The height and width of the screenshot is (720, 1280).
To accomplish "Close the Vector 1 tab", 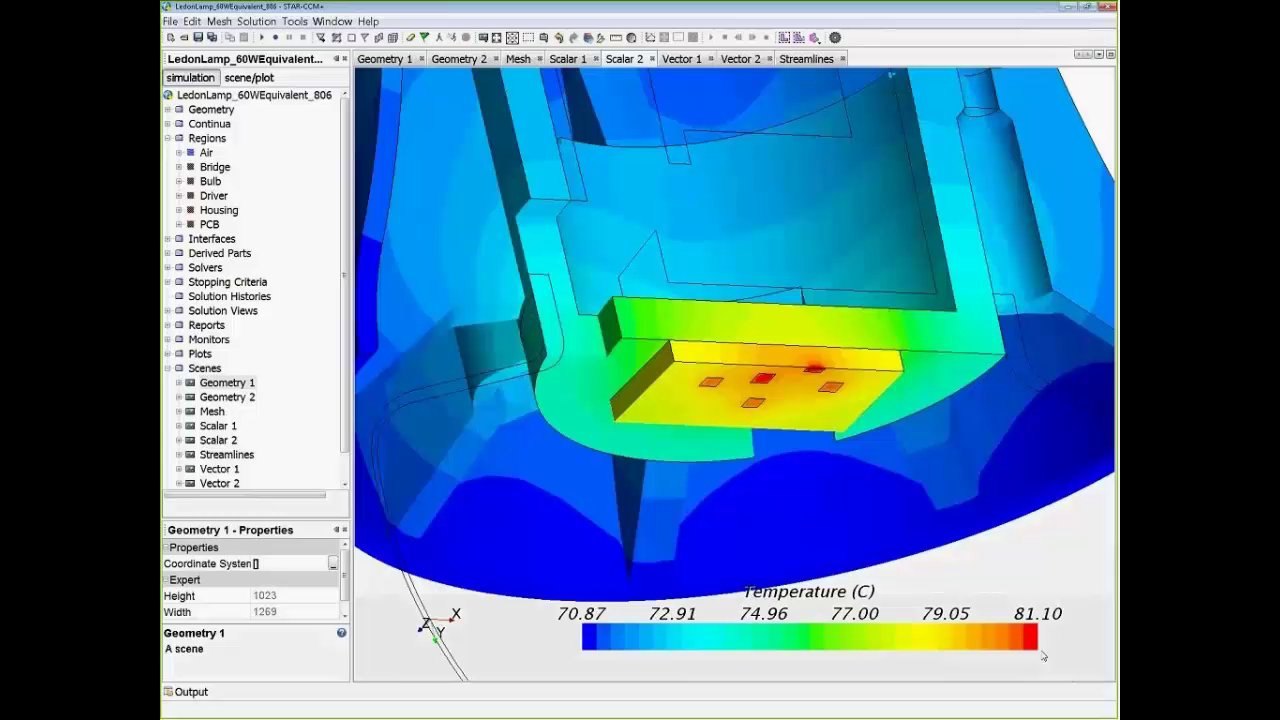I will 710,59.
